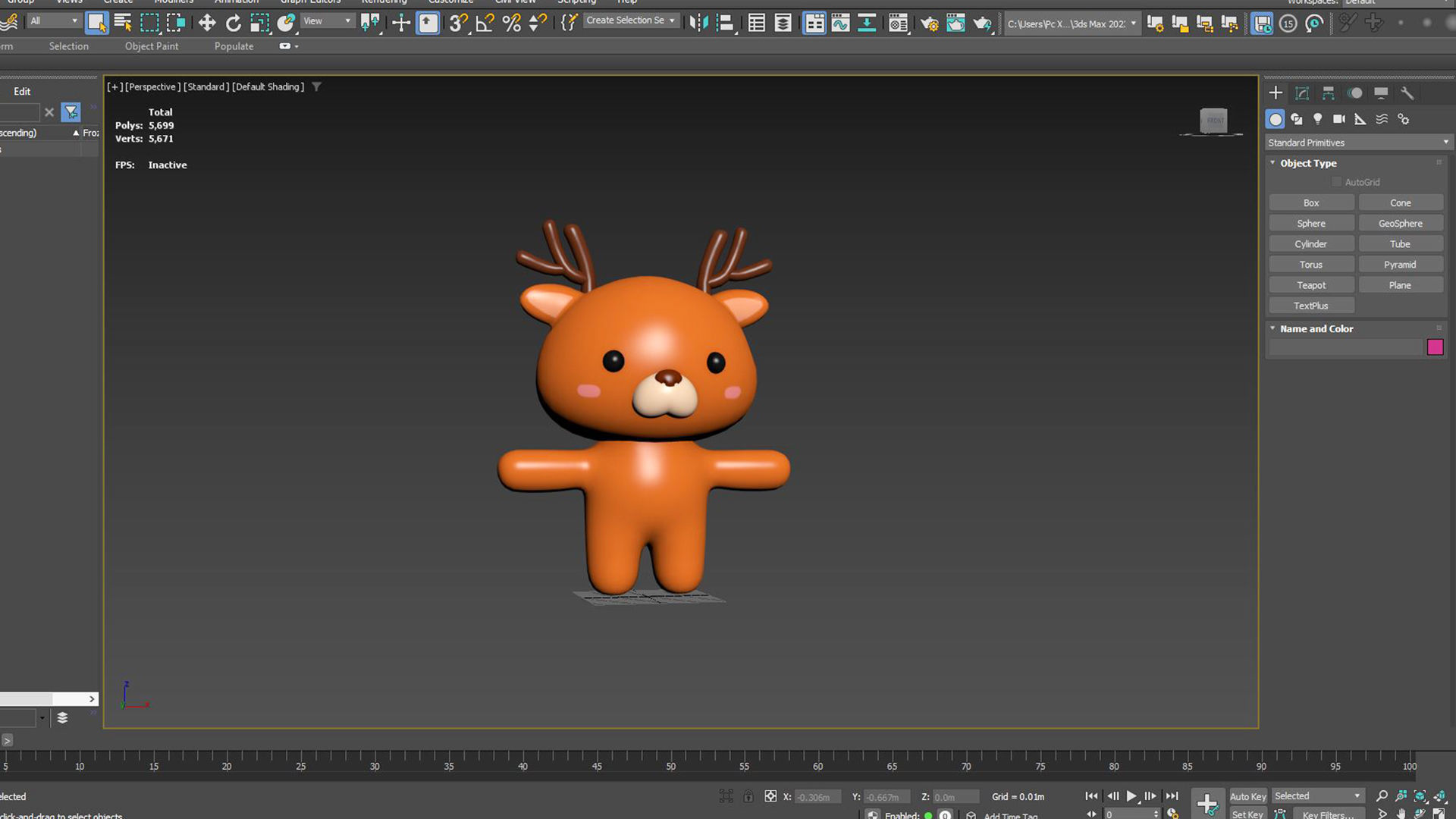Open the Curve Editor
Image resolution: width=1456 pixels, height=819 pixels.
[x=840, y=23]
